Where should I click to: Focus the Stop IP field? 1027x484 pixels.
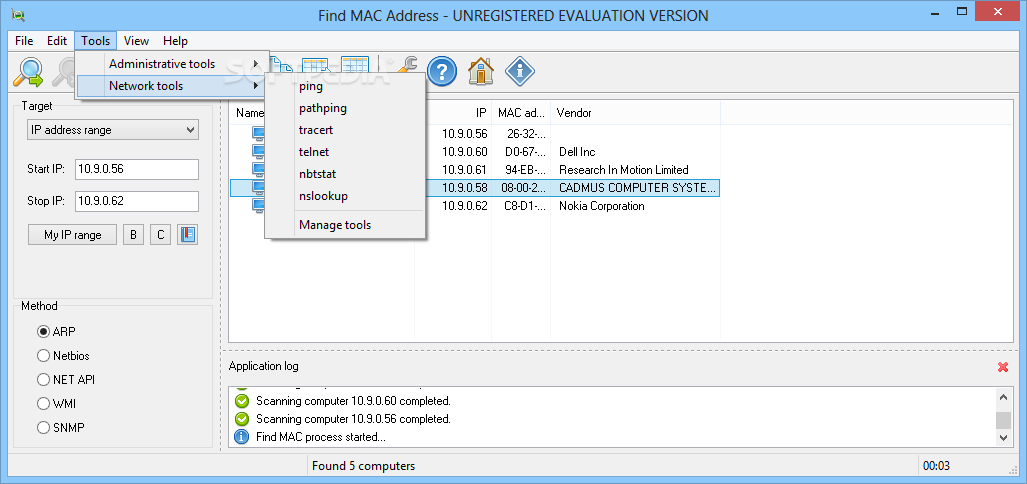(136, 201)
